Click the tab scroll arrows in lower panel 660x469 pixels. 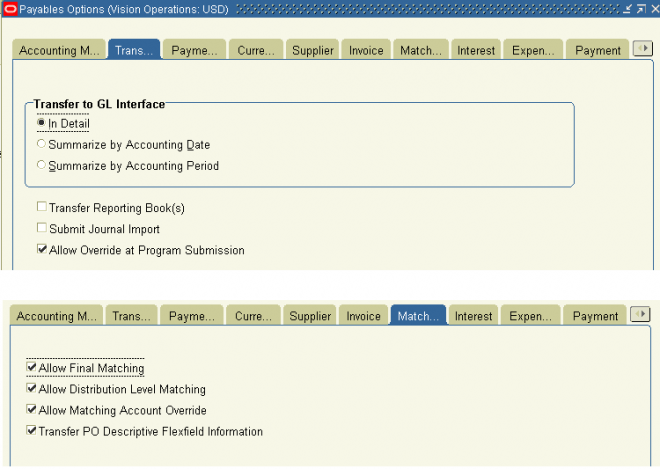(x=640, y=314)
